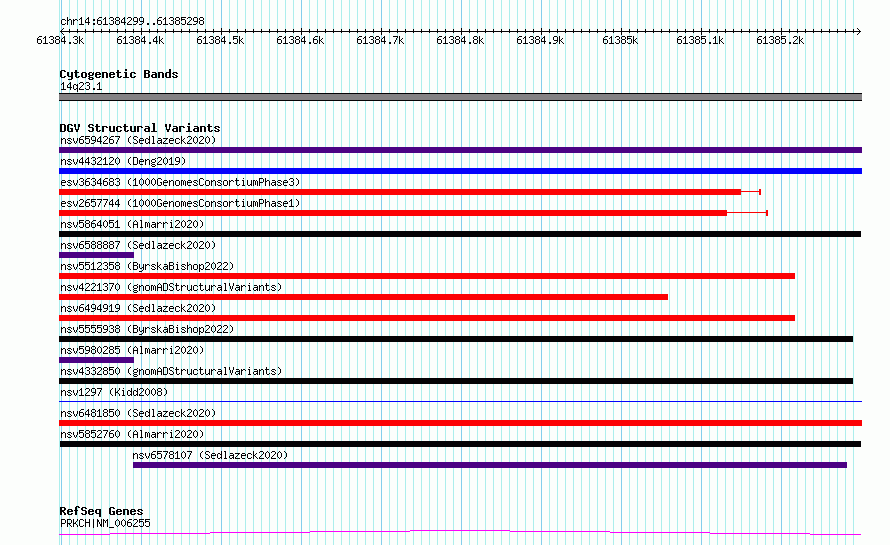Click the 14q23.1 band label
Viewport: 890px width, 545px height.
pyautogui.click(x=81, y=86)
